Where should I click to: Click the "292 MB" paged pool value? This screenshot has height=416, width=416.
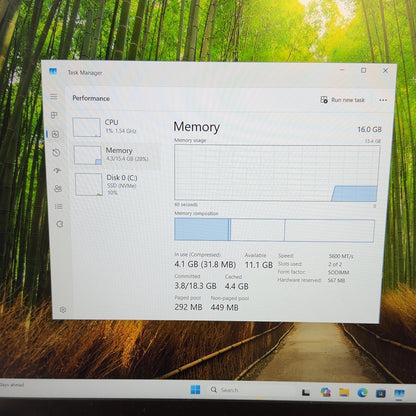tap(188, 307)
